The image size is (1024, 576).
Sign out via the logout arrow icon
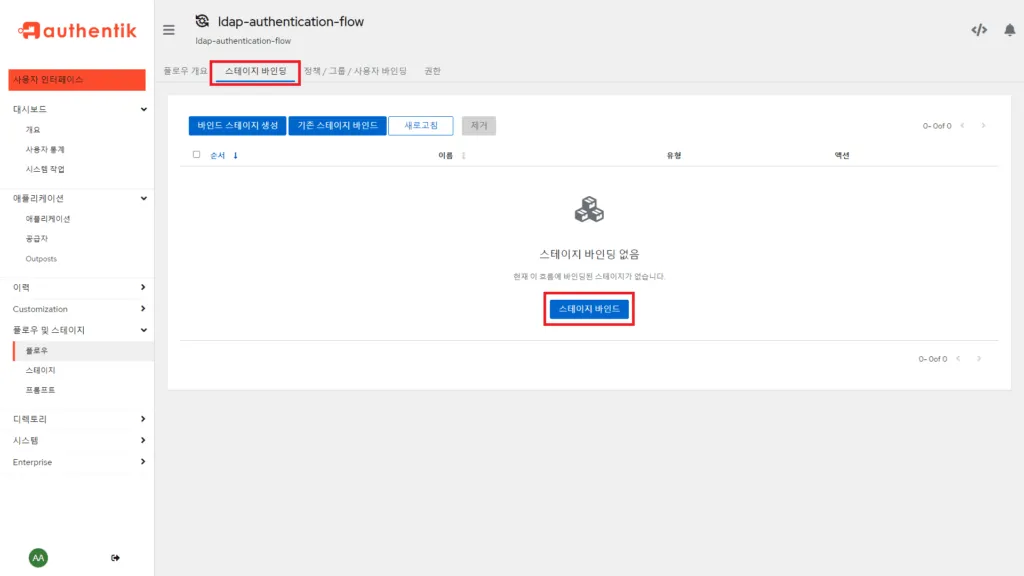[x=115, y=558]
